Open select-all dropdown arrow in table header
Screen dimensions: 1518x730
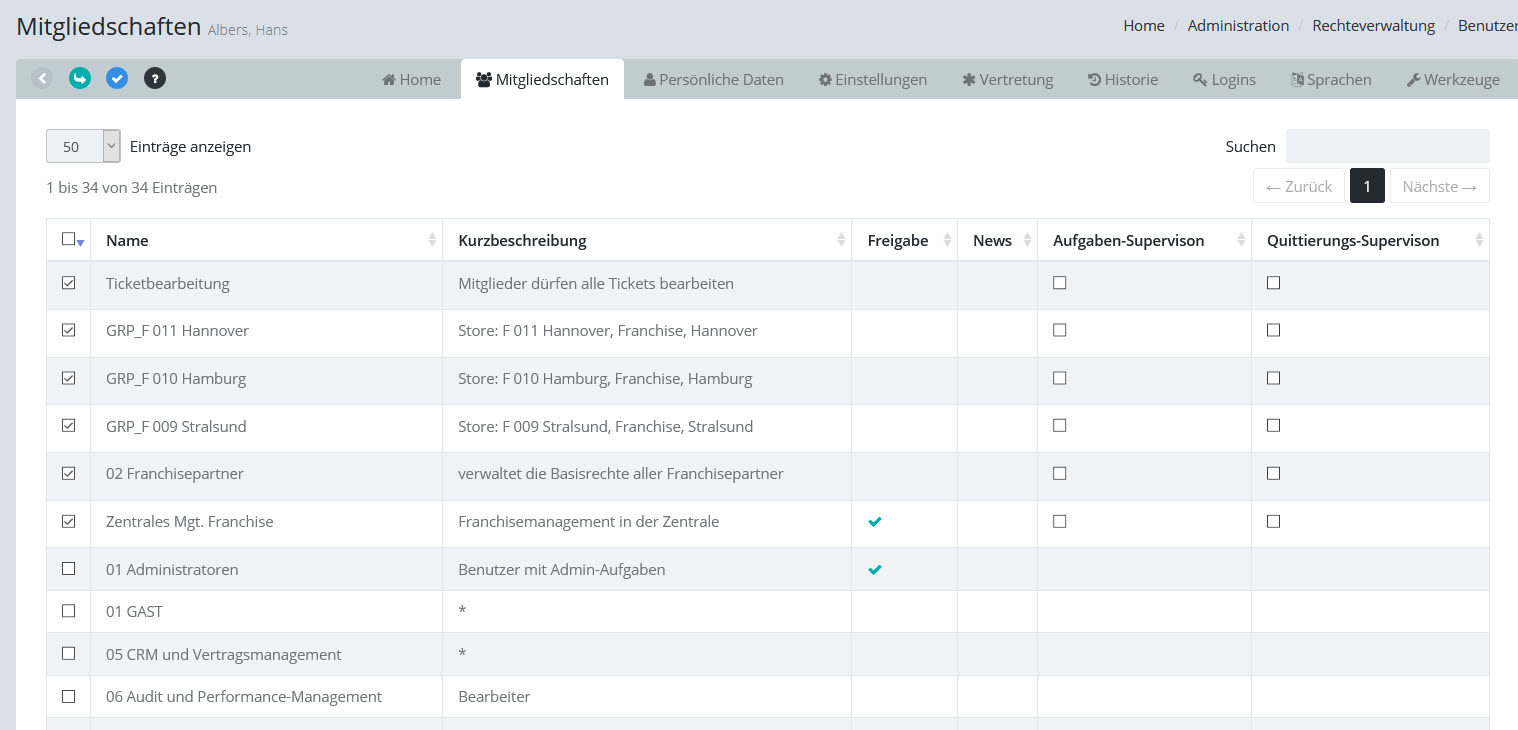(80, 243)
